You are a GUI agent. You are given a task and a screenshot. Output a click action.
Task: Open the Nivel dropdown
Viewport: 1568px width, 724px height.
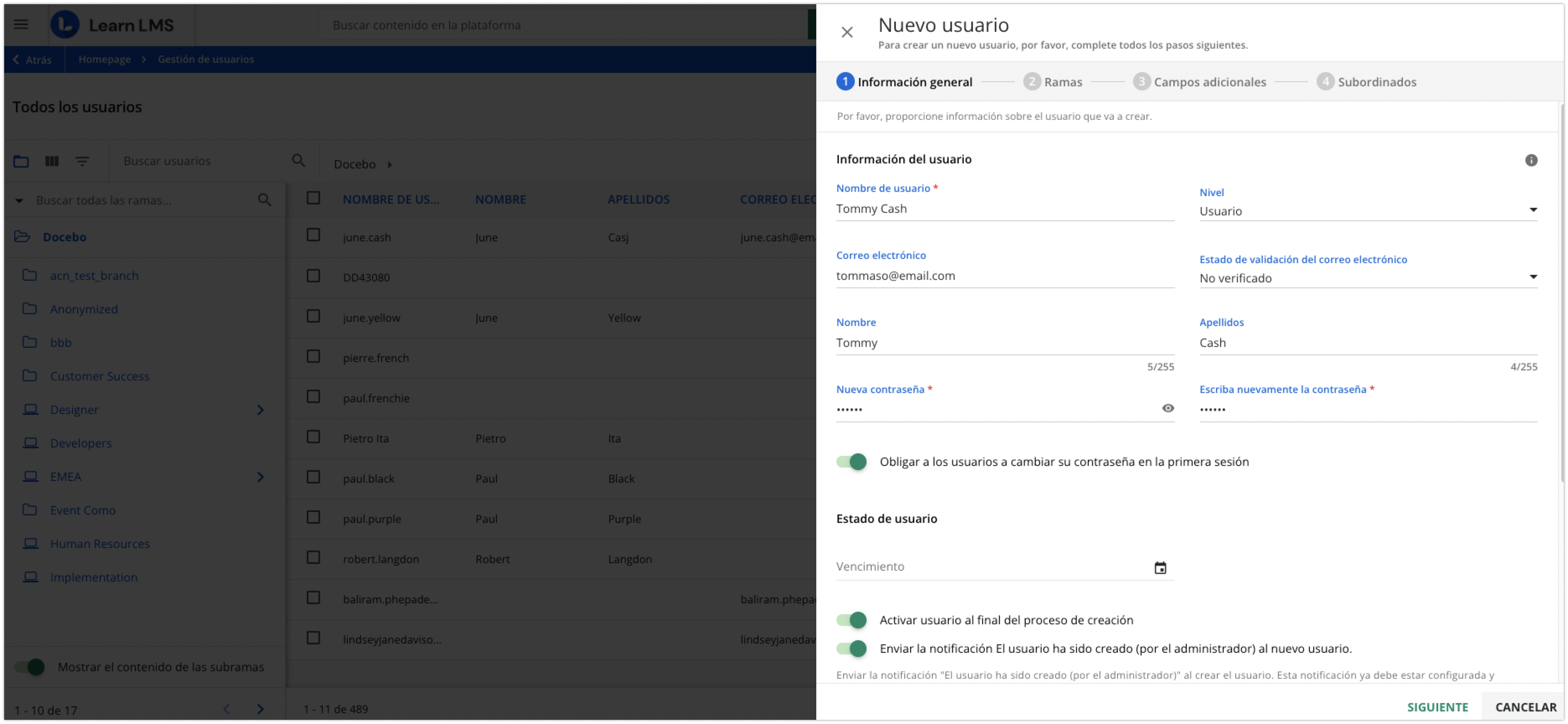tap(1368, 211)
